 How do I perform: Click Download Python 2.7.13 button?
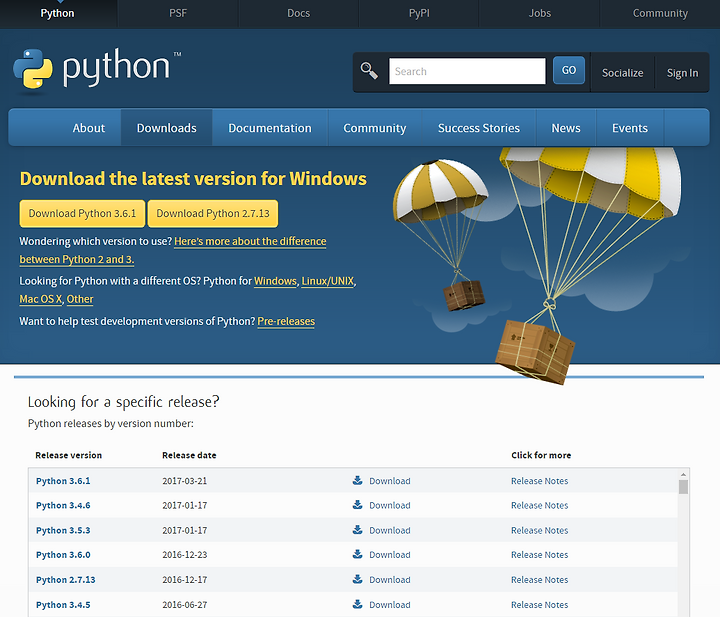(213, 213)
